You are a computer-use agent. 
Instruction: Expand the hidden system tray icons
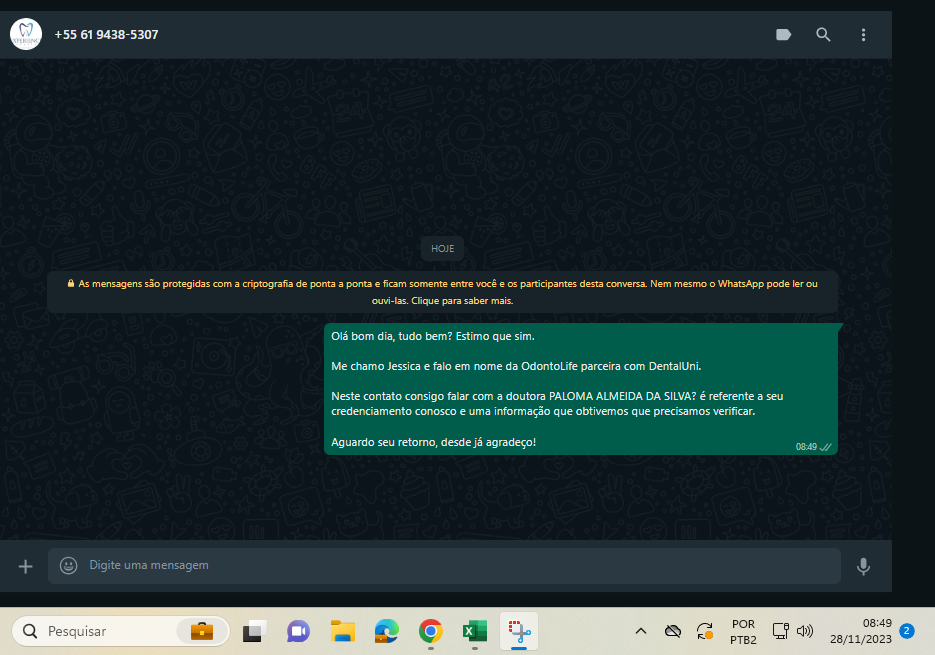pyautogui.click(x=641, y=631)
